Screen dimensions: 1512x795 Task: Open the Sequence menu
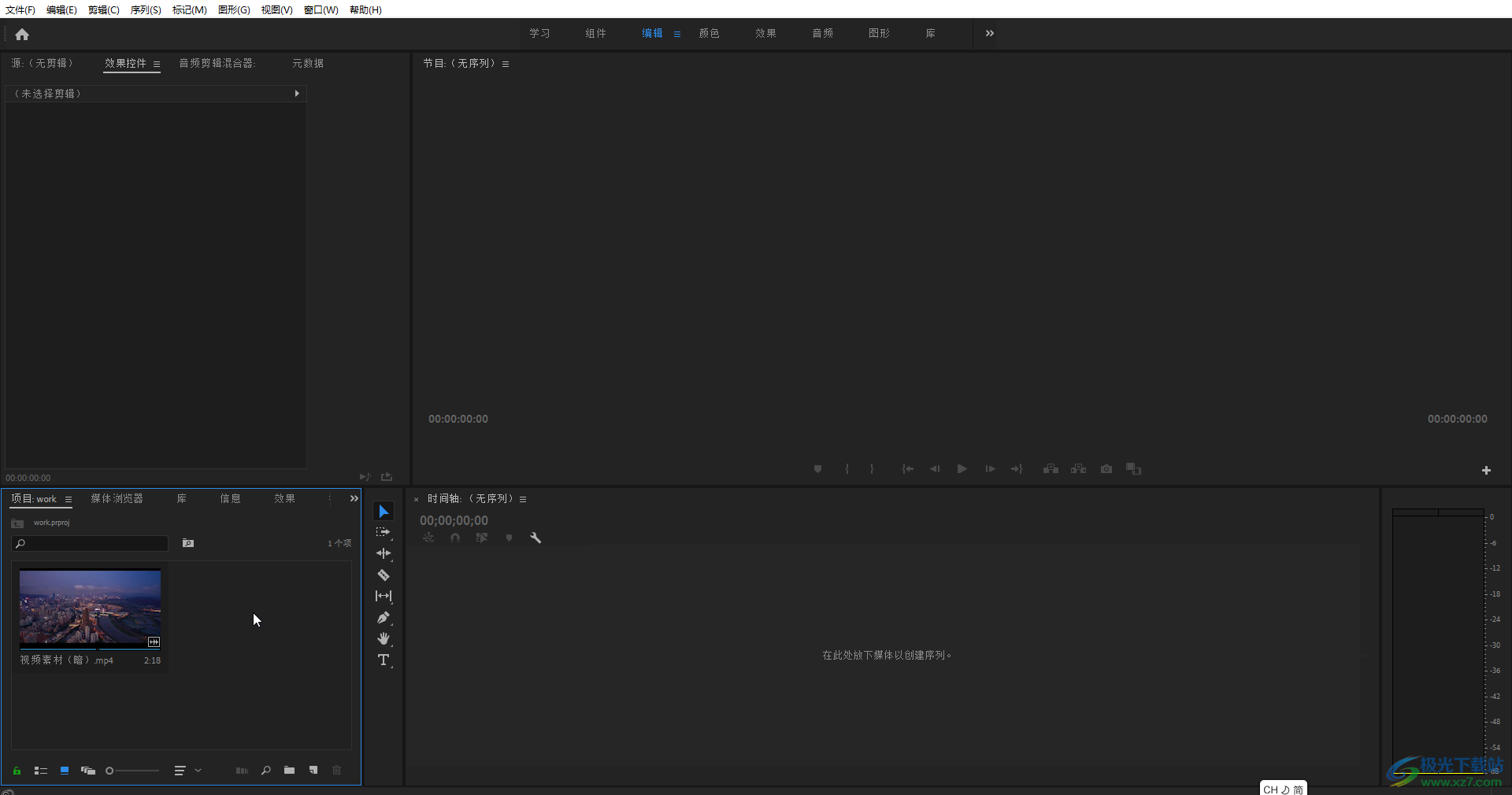click(x=146, y=9)
